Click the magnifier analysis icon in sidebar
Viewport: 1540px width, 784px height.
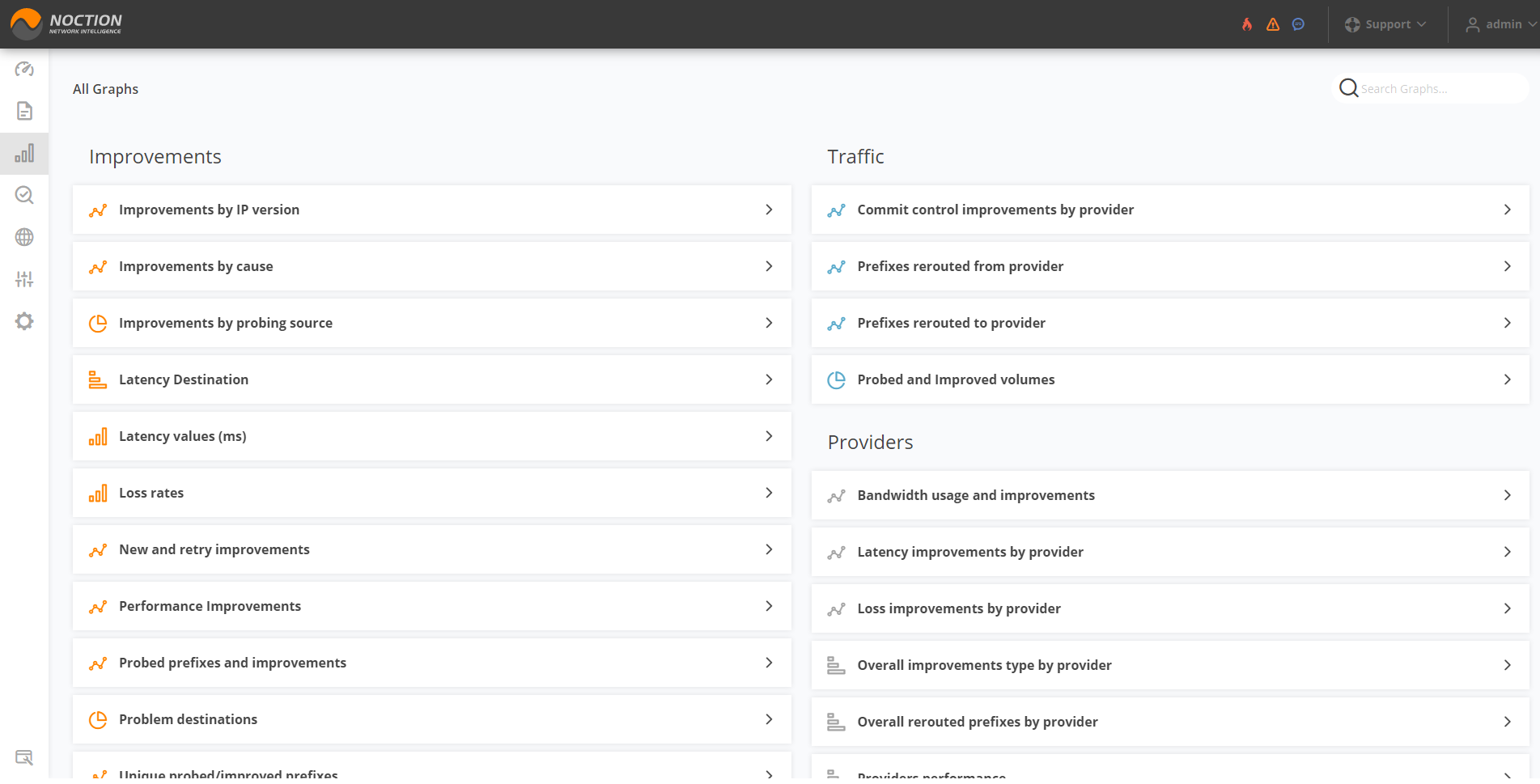pyautogui.click(x=24, y=195)
